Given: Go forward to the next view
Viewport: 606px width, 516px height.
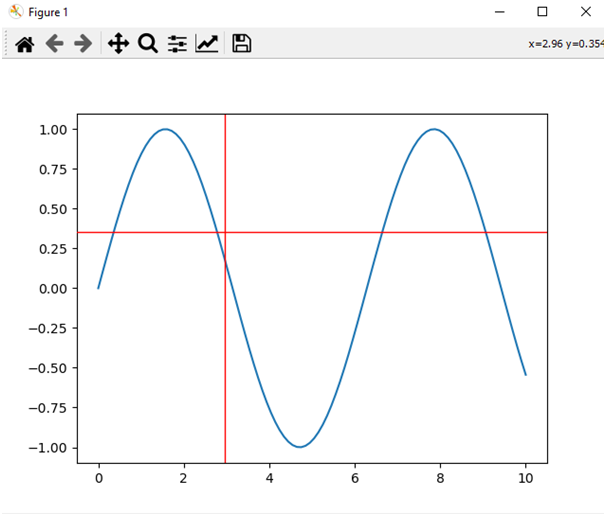Looking at the screenshot, I should 83,43.
